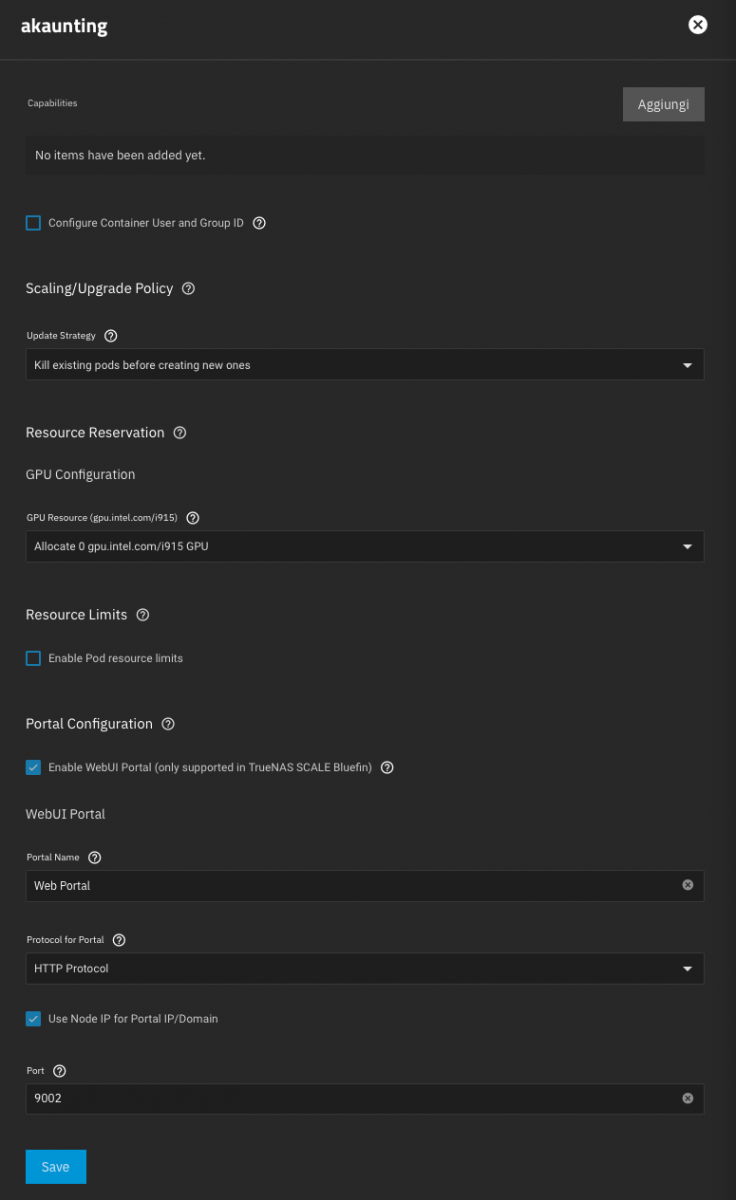Open Resource Limits help tooltip
Image resolution: width=736 pixels, height=1200 pixels.
(143, 615)
